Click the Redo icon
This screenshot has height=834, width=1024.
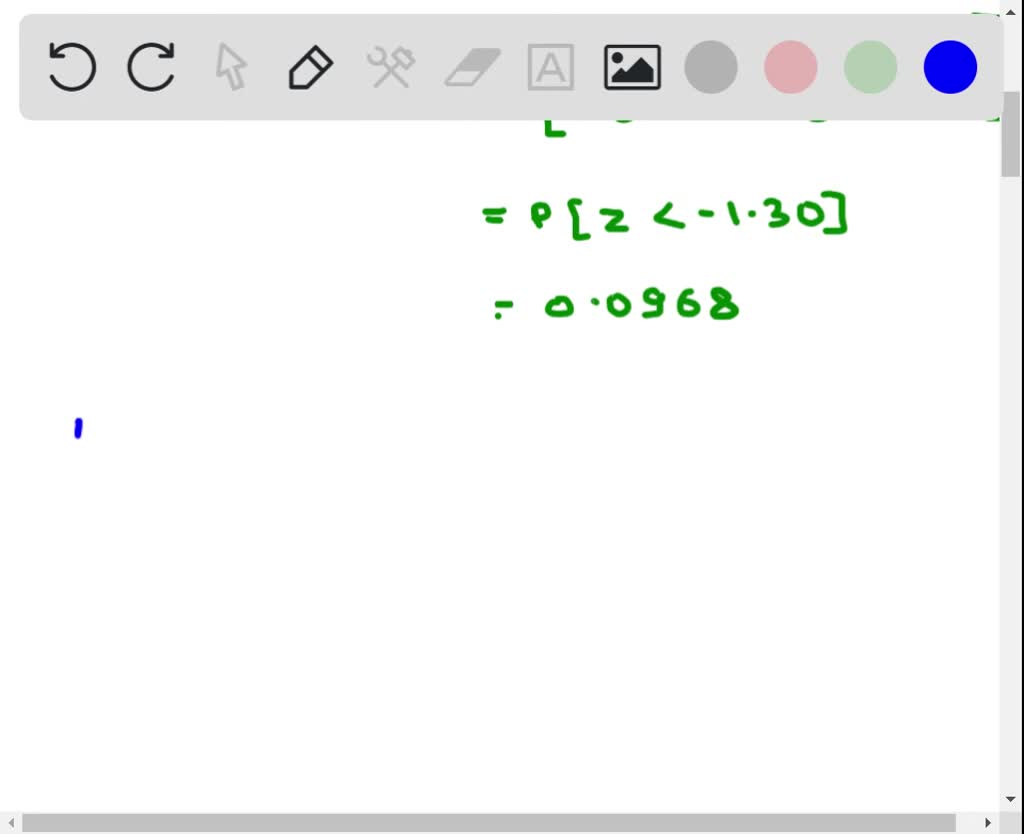coord(150,67)
